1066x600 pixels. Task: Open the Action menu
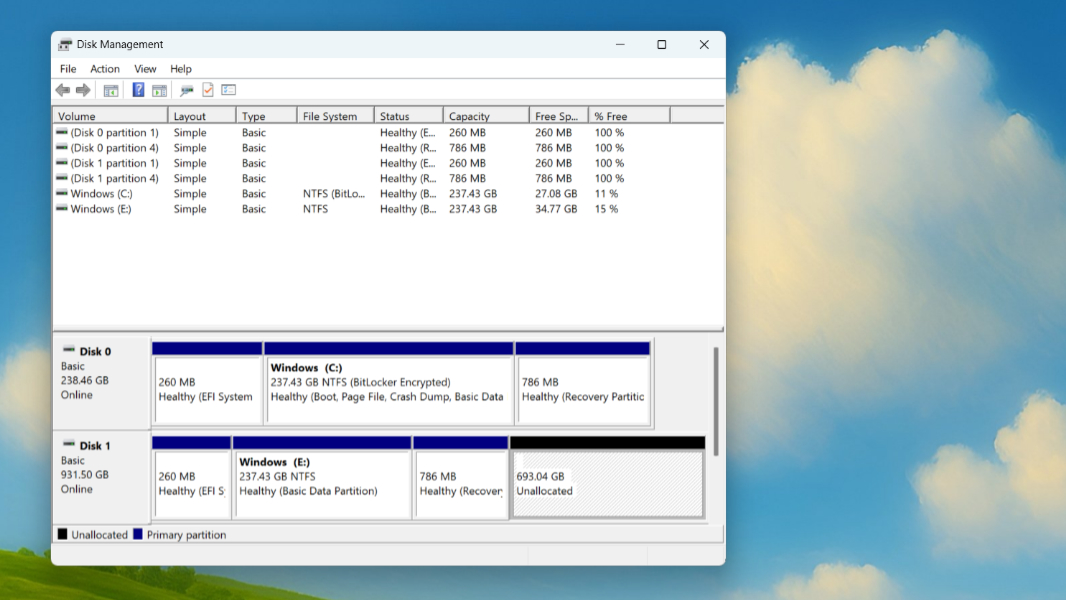point(105,69)
